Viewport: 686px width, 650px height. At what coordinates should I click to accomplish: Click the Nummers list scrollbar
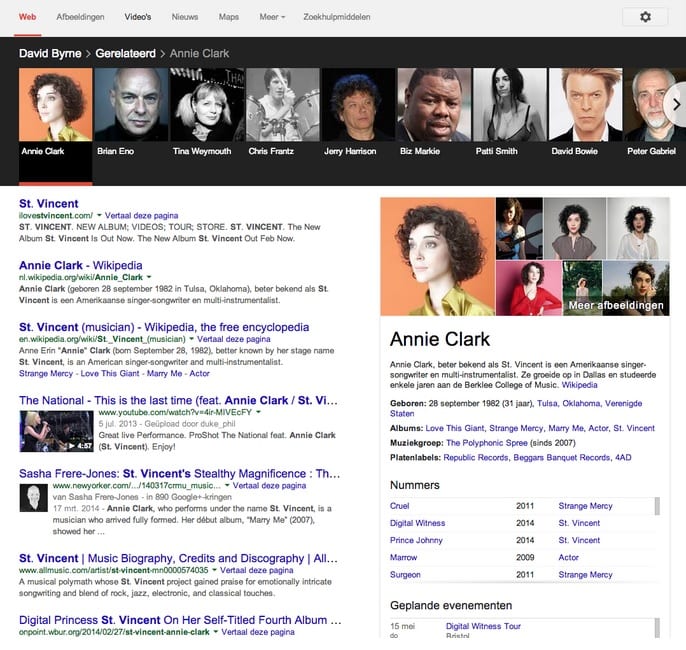click(657, 507)
